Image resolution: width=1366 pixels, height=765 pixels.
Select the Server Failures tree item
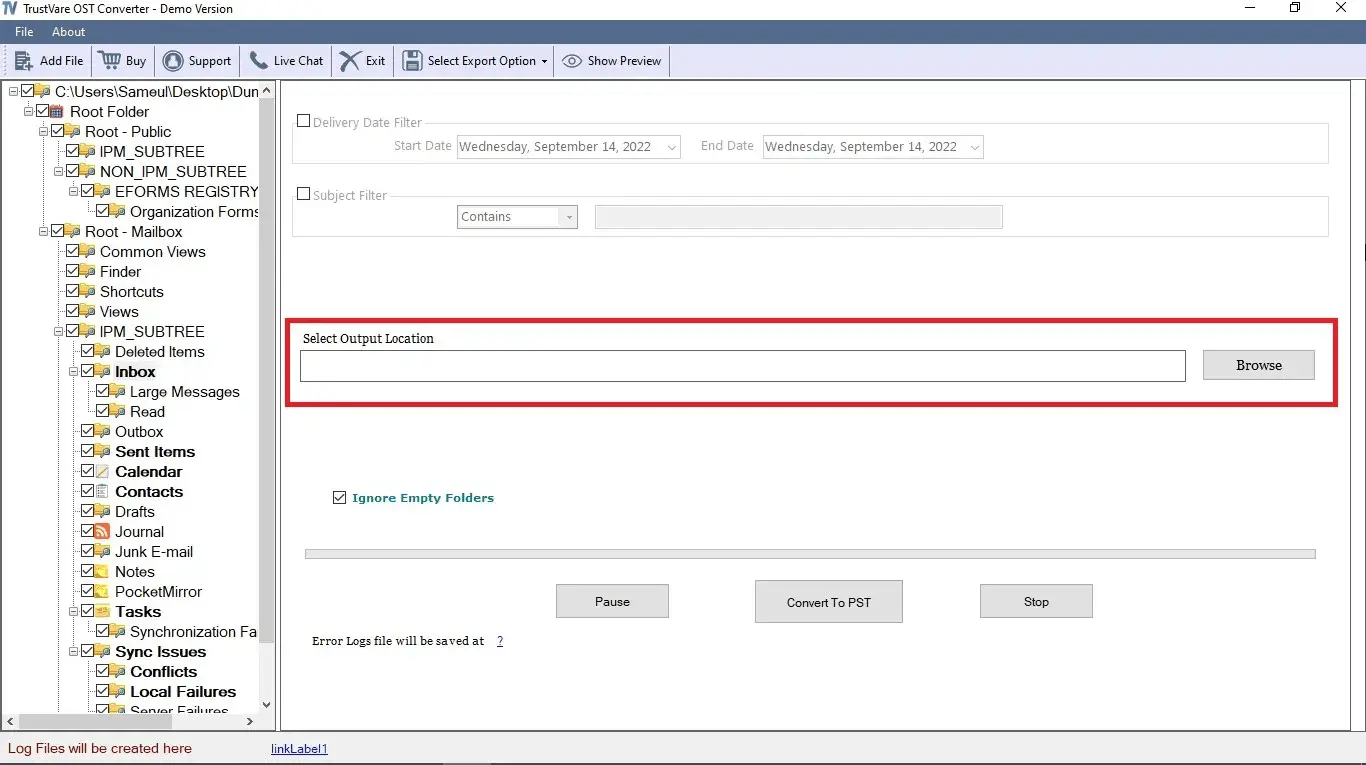pyautogui.click(x=179, y=710)
